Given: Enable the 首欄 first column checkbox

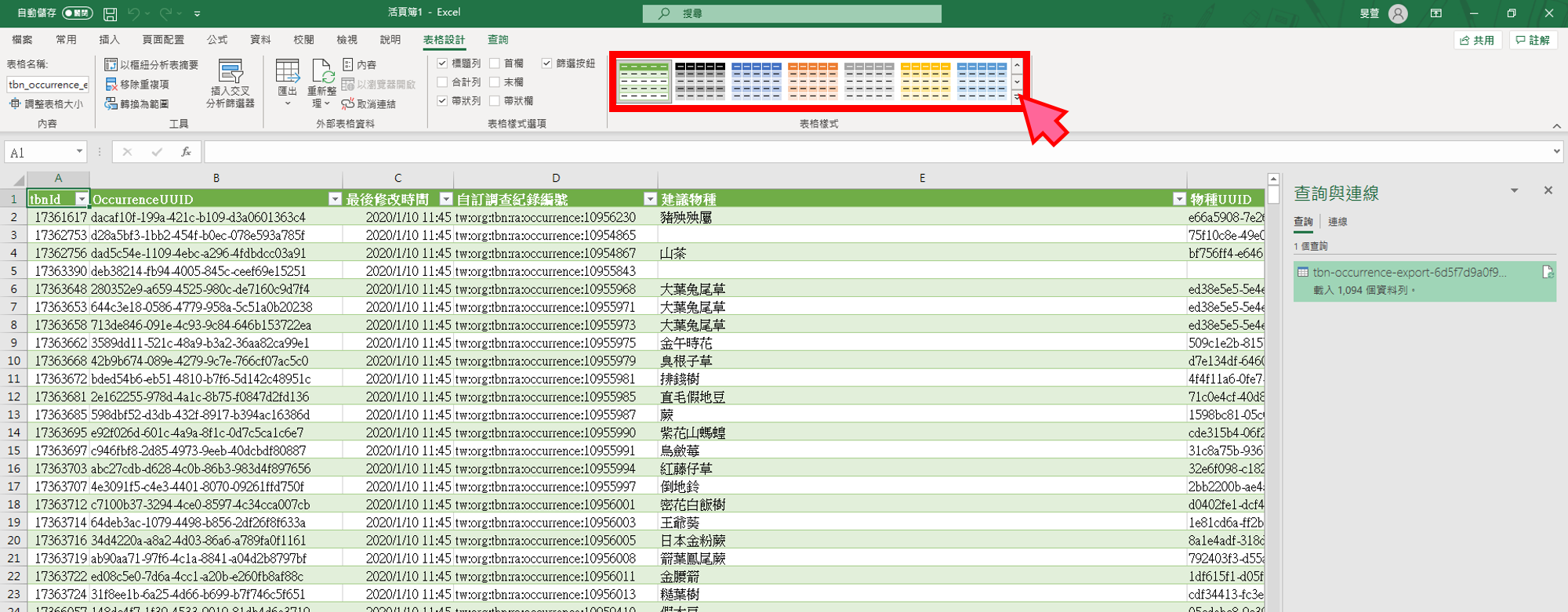Looking at the screenshot, I should click(x=495, y=63).
